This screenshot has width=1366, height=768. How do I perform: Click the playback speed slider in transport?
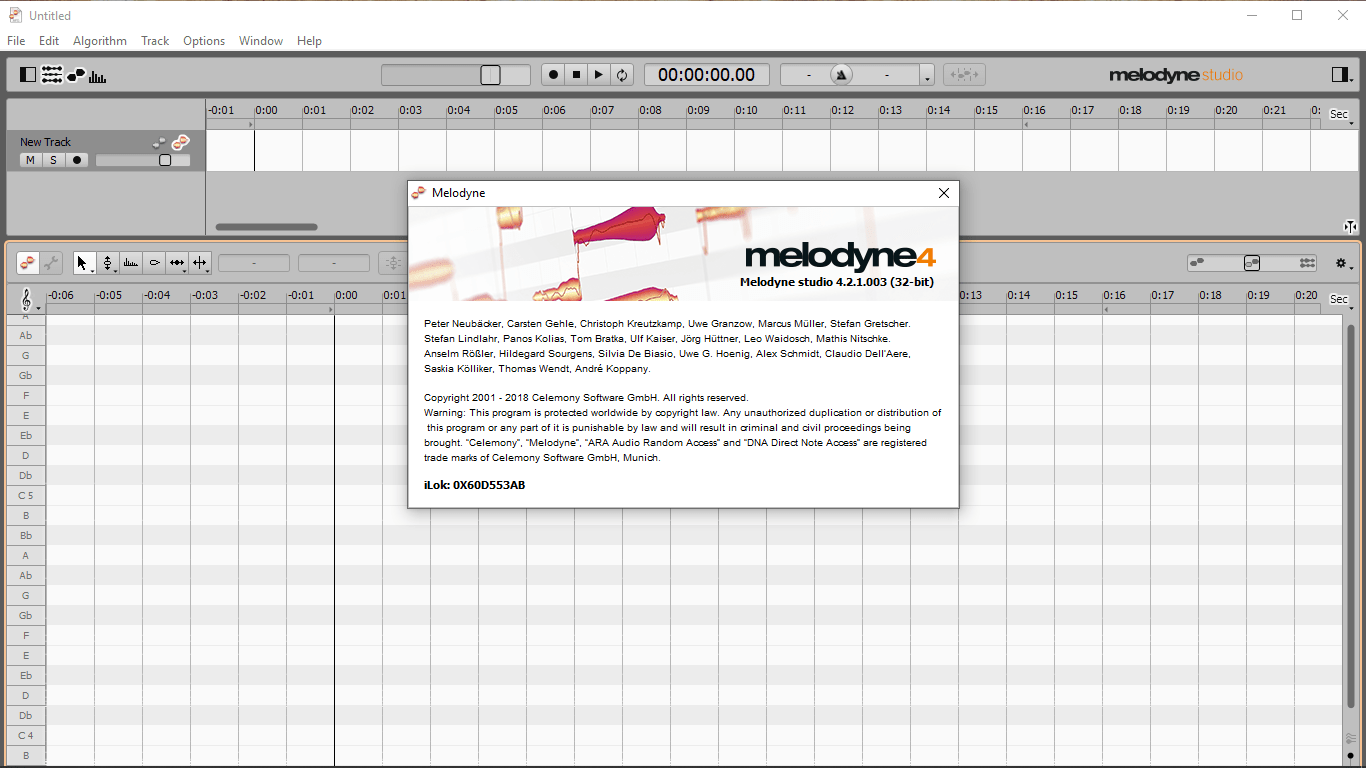(456, 75)
